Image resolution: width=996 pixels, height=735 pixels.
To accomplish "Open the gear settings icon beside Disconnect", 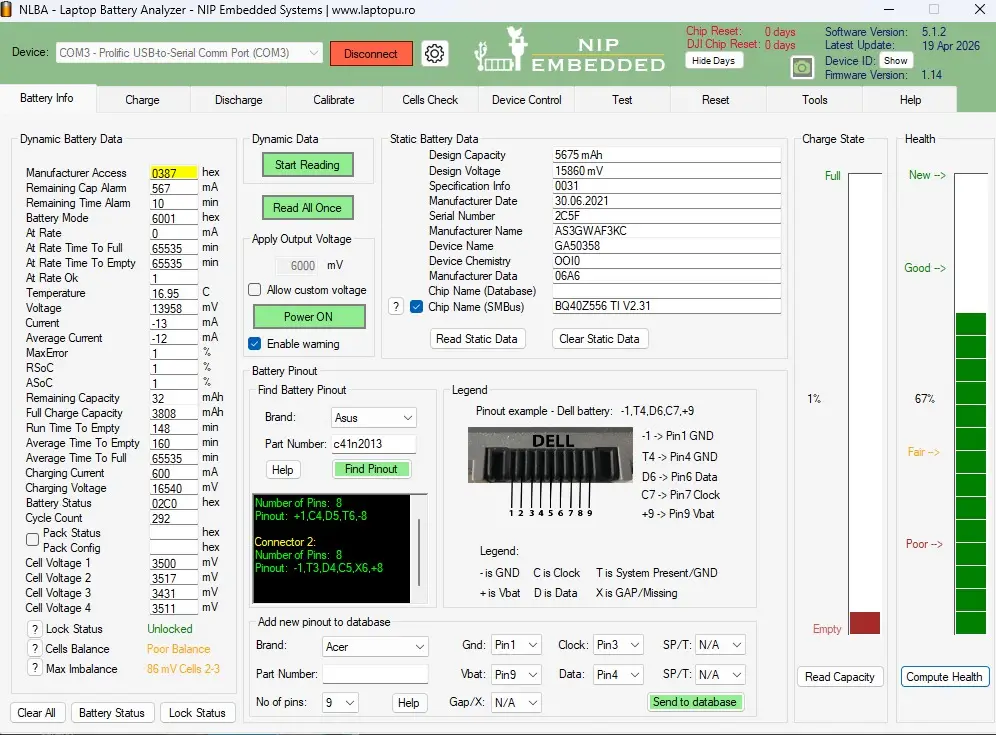I will point(434,53).
